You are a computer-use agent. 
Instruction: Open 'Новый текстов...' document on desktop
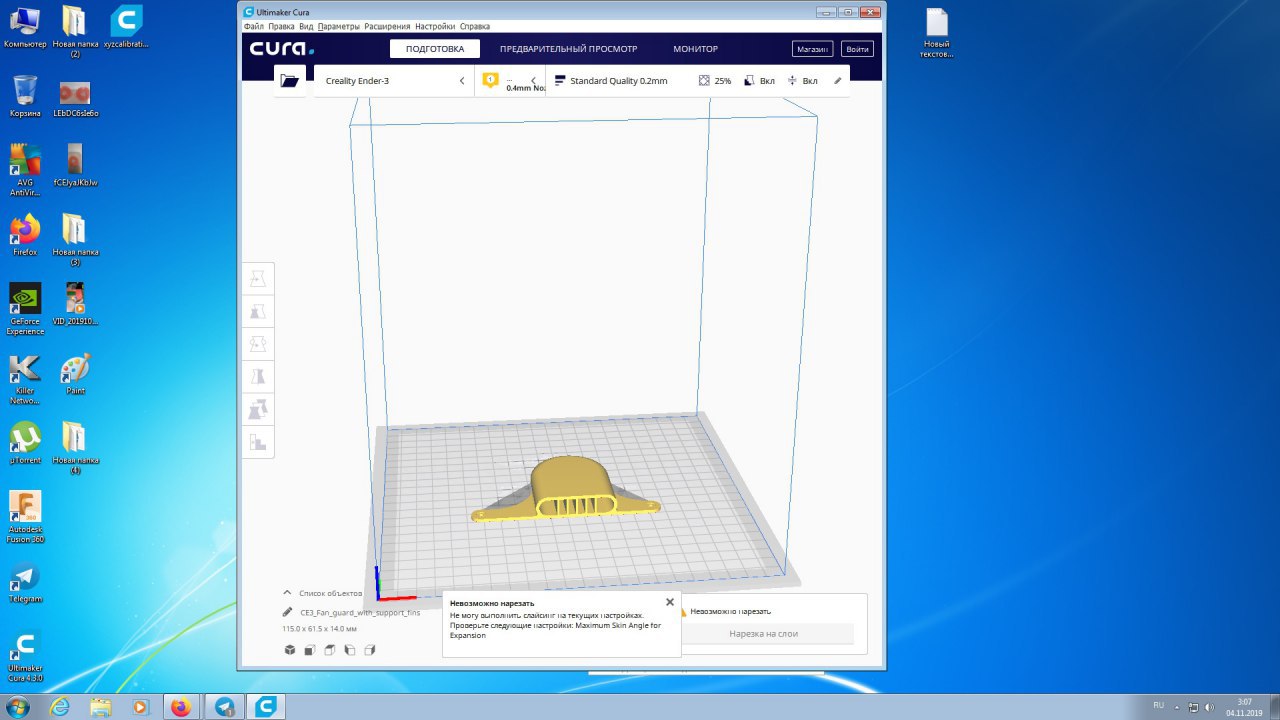936,32
